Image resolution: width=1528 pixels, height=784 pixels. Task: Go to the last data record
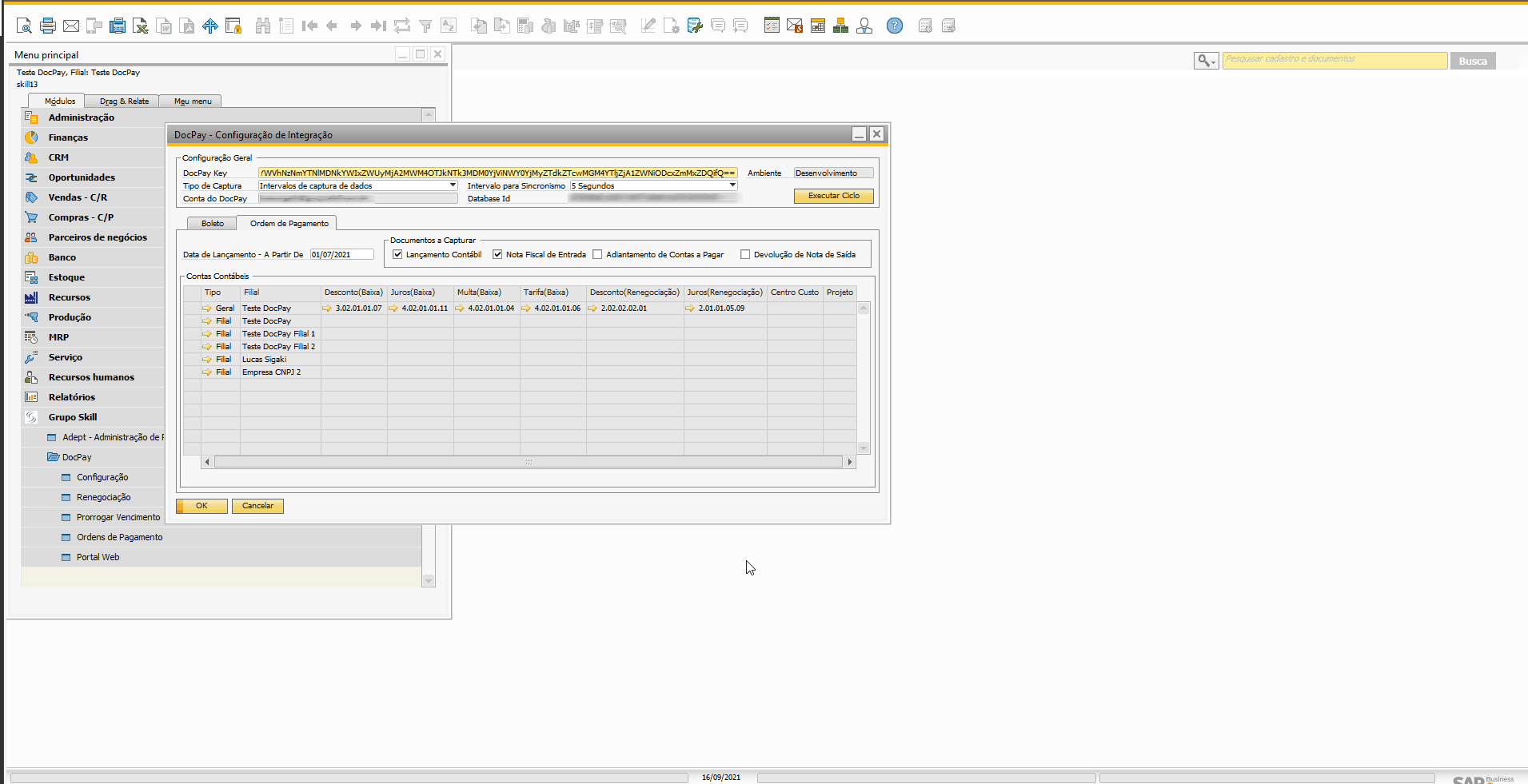pos(379,26)
